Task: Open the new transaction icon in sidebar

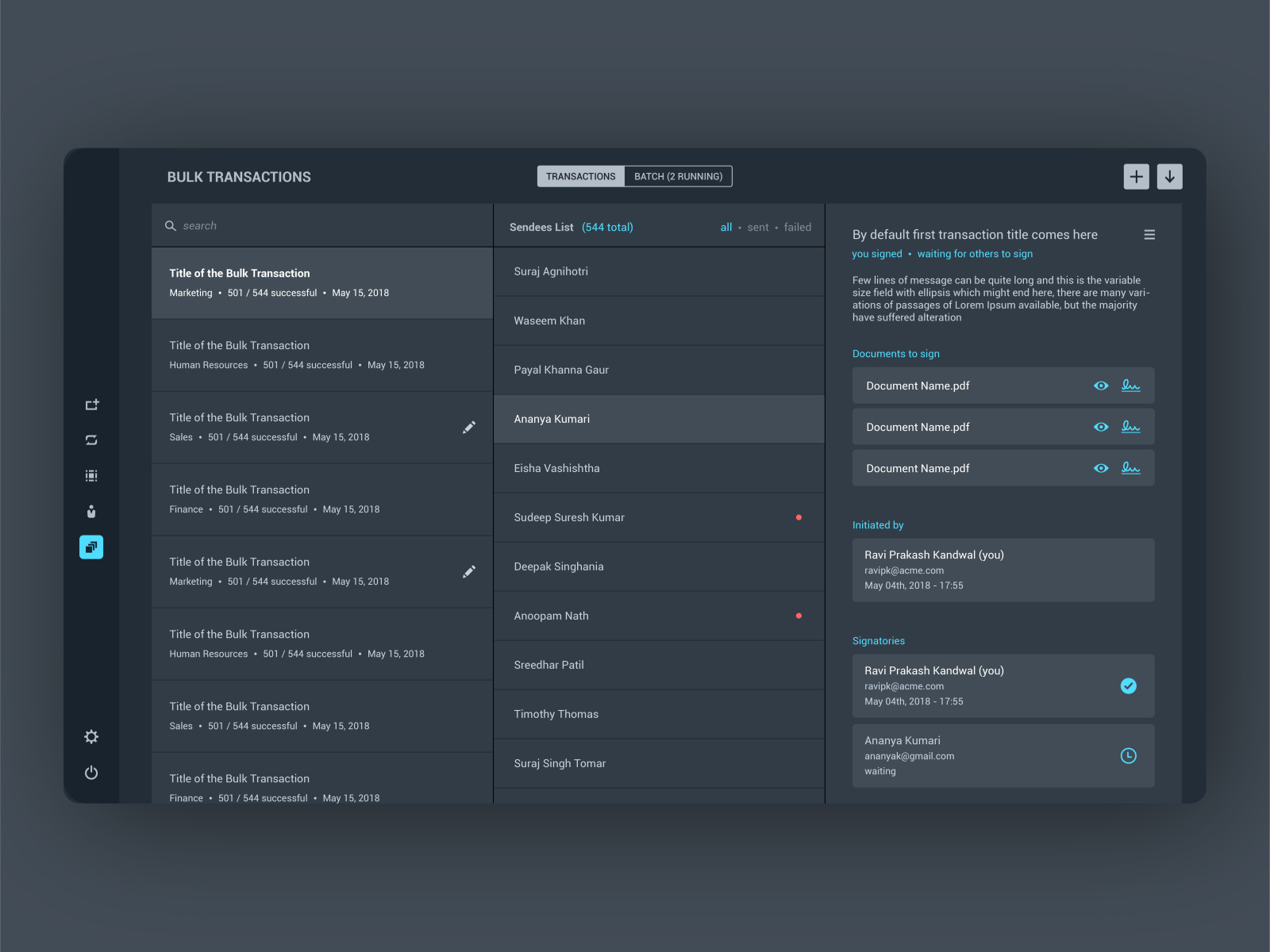Action: 91,405
